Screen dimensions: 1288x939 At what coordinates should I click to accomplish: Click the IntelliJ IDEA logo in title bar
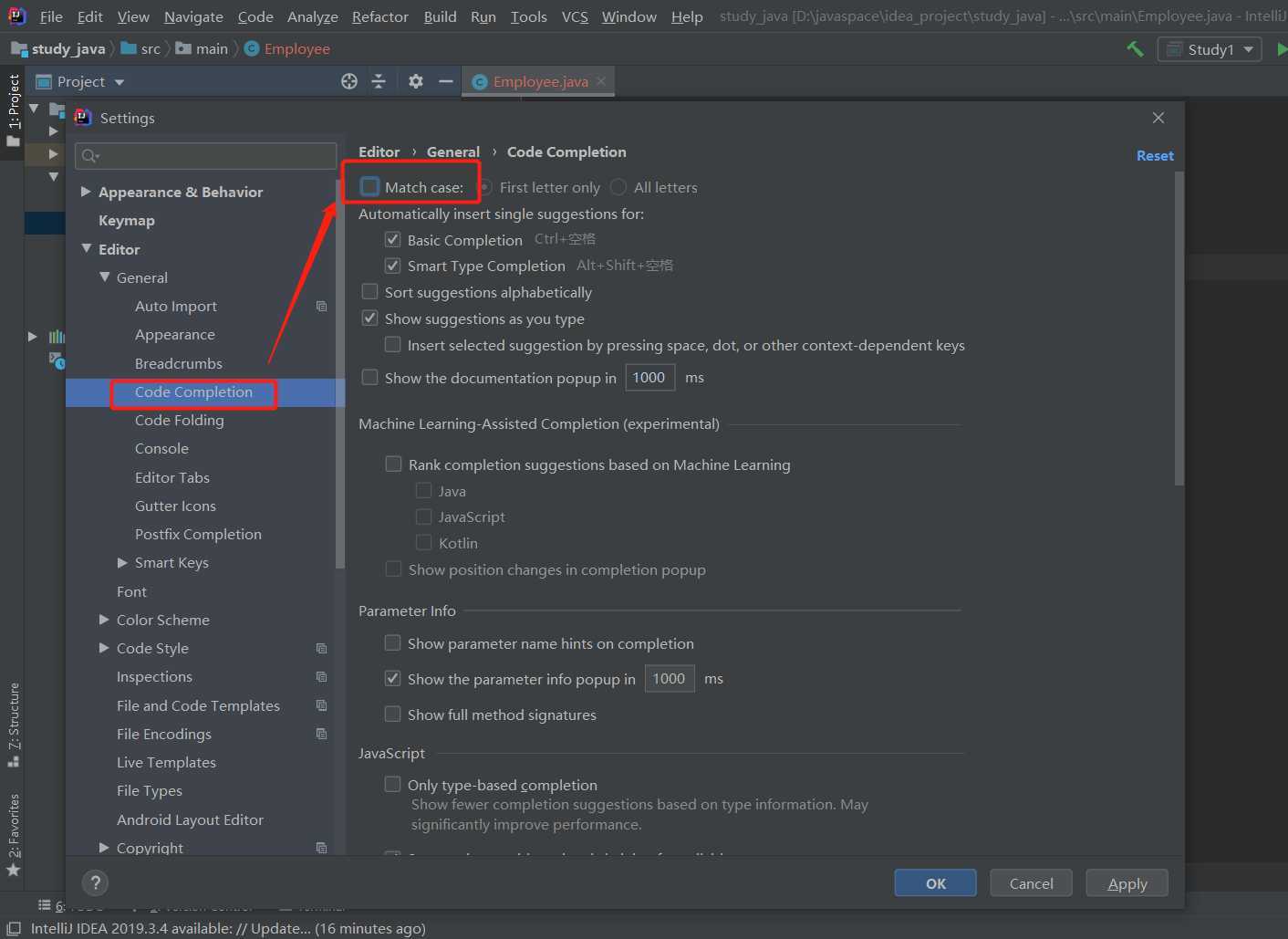tap(16, 16)
